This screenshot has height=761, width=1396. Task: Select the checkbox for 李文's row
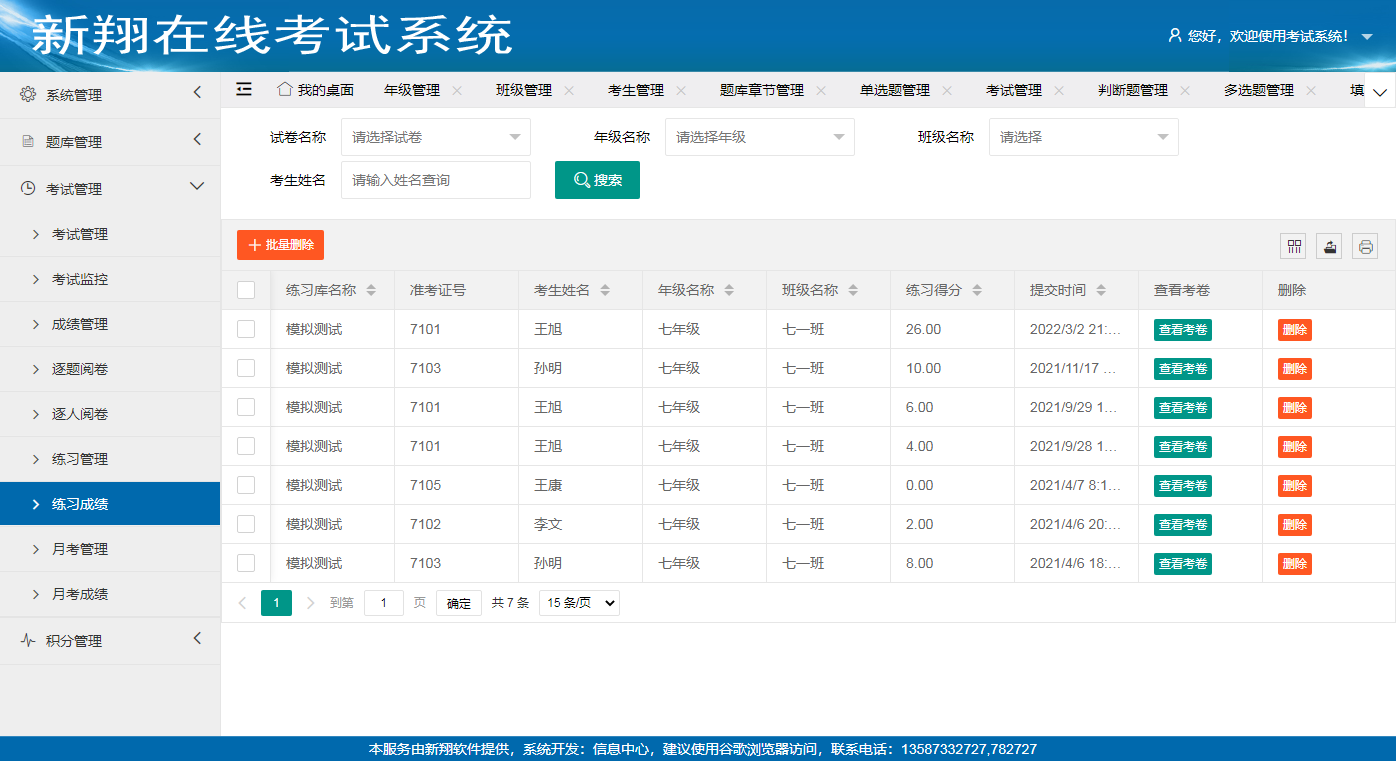coord(246,524)
